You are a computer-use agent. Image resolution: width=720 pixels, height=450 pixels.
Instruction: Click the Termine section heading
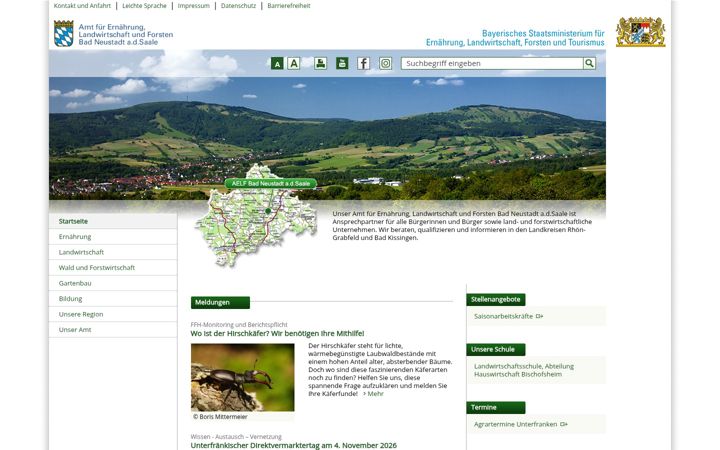coord(496,407)
